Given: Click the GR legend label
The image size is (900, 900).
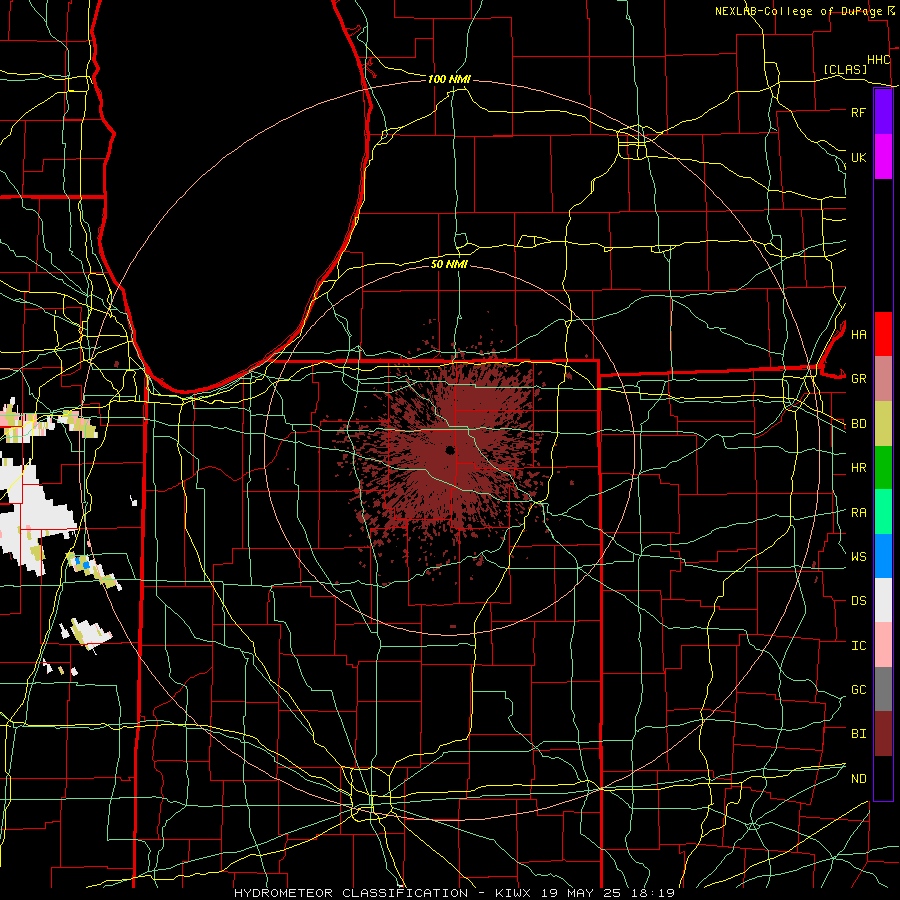Looking at the screenshot, I should pyautogui.click(x=859, y=379).
